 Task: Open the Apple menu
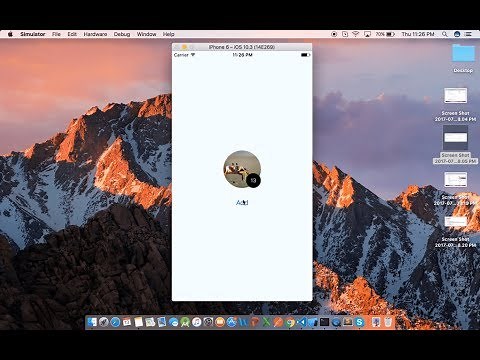[x=10, y=34]
